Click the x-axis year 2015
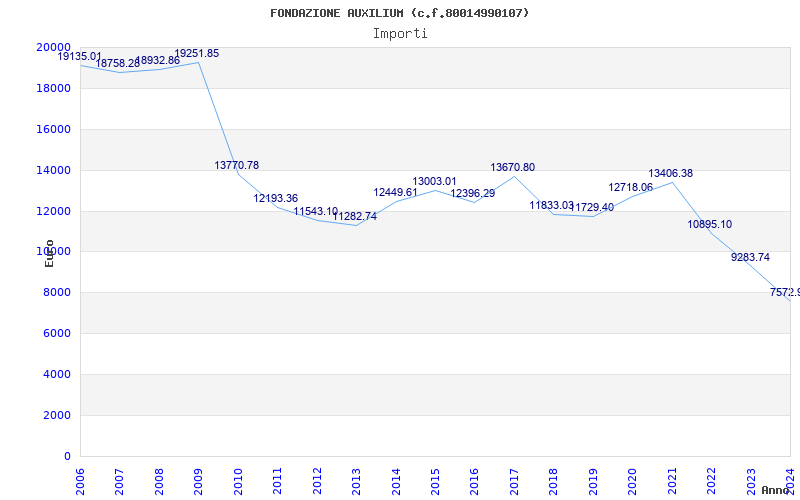Screen dimensions: 800x500 click(x=435, y=481)
